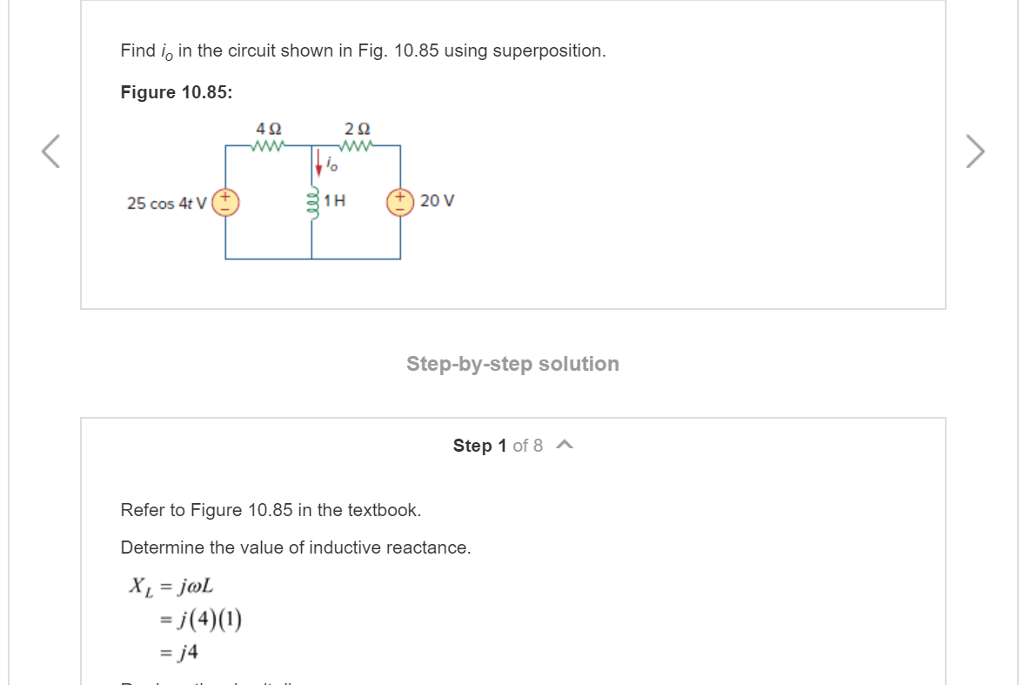Click the 2 Ω resistor in the circuit
The width and height of the screenshot is (1024, 685).
pyautogui.click(x=357, y=146)
